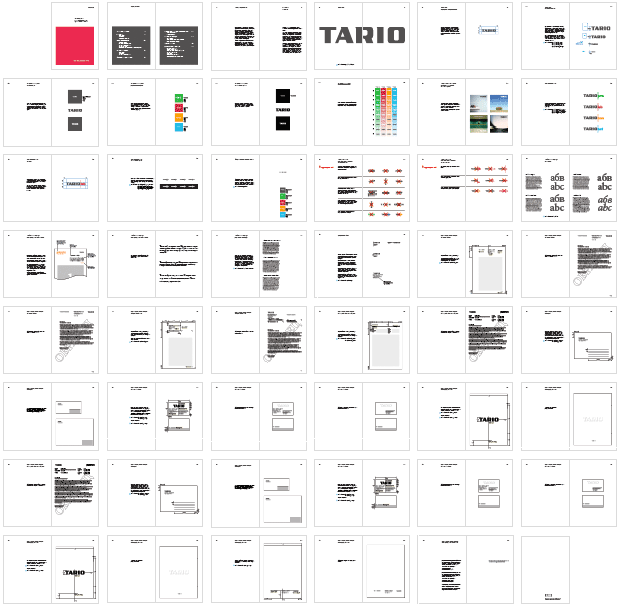Screen dimensions: 620x607
Task: Open the spread with vertical column of colored squares
Action: pos(258,187)
